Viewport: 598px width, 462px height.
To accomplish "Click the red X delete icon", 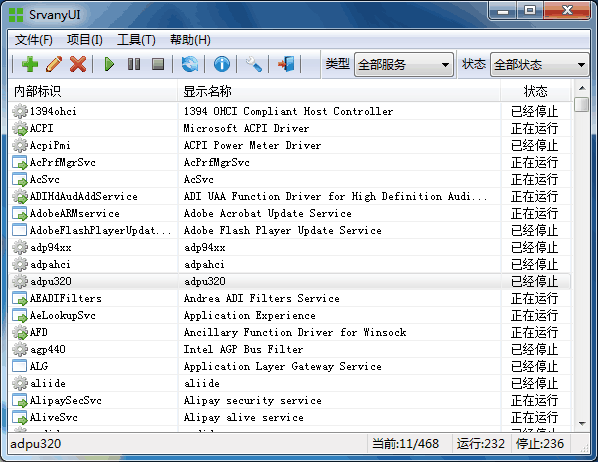I will point(78,64).
